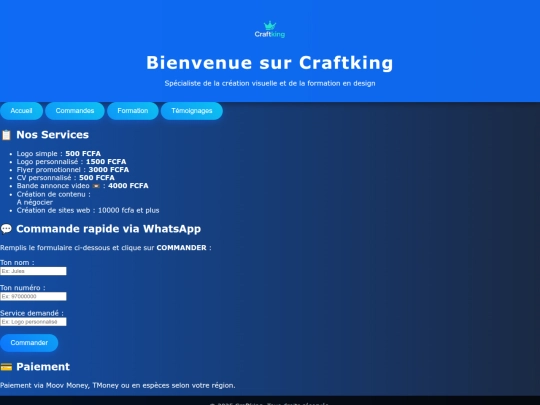Click the Paiement via Moov Money sentence

tap(118, 385)
